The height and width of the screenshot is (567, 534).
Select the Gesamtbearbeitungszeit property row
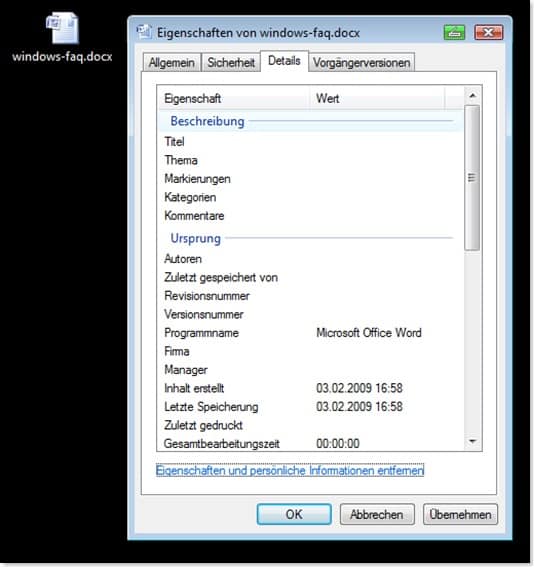point(311,443)
